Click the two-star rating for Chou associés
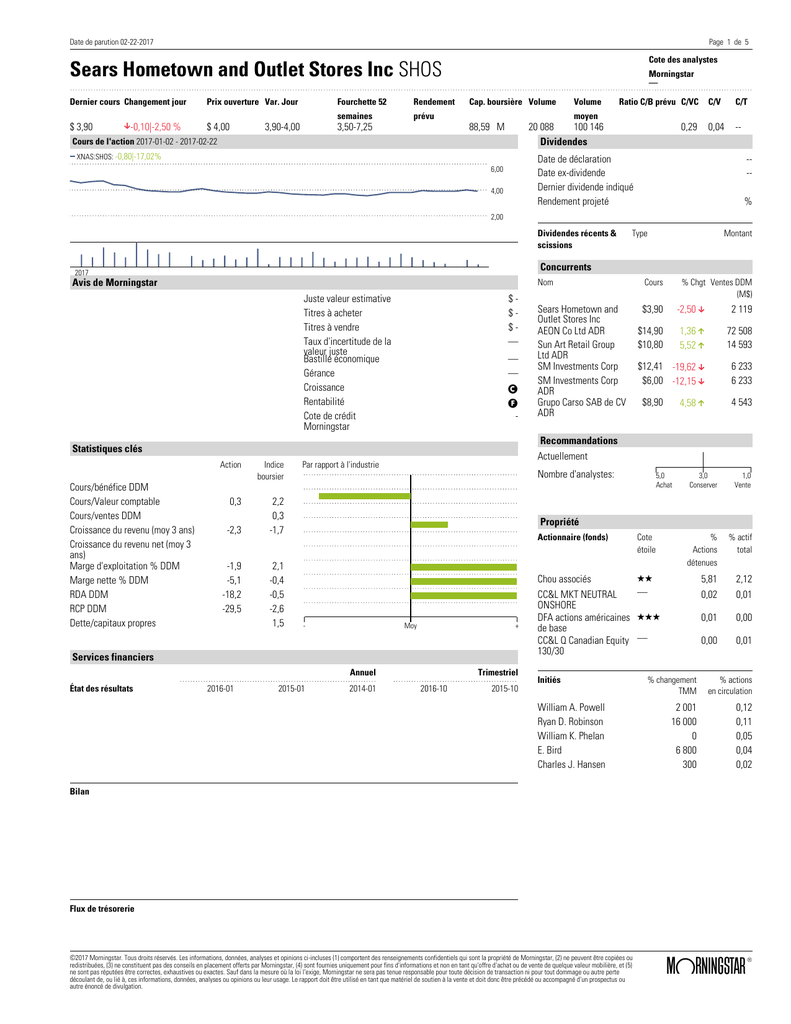791x1024 pixels. 644,579
